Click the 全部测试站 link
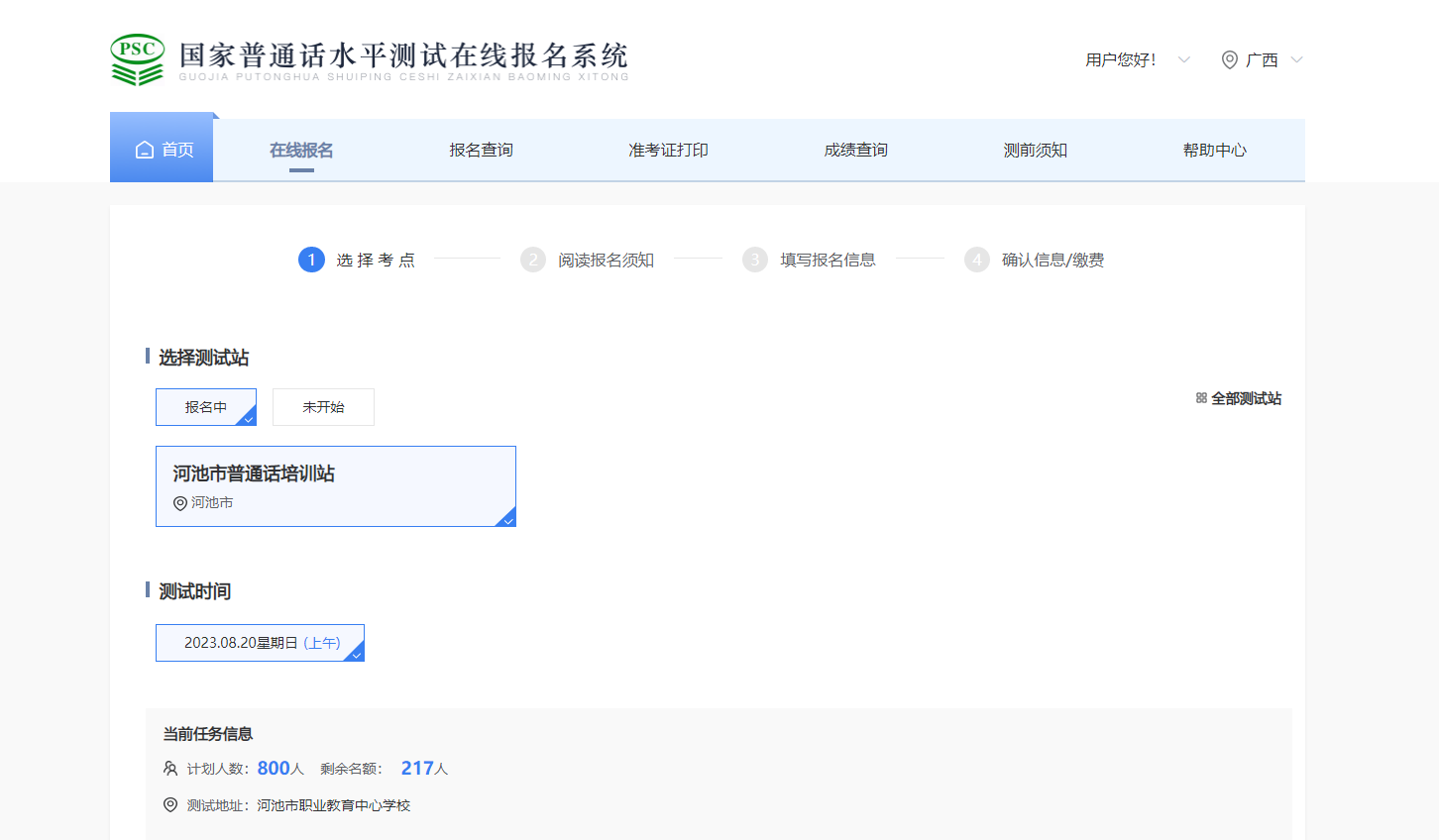The image size is (1439, 840). pyautogui.click(x=1246, y=398)
